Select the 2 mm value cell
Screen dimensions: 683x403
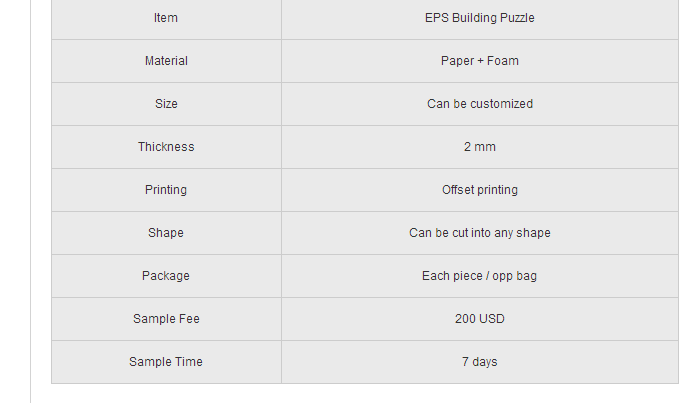480,147
